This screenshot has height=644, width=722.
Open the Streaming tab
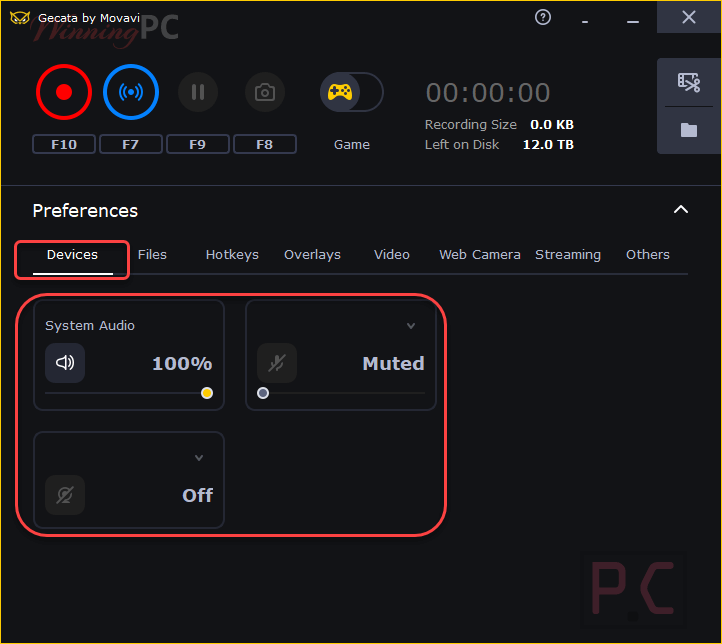point(568,255)
